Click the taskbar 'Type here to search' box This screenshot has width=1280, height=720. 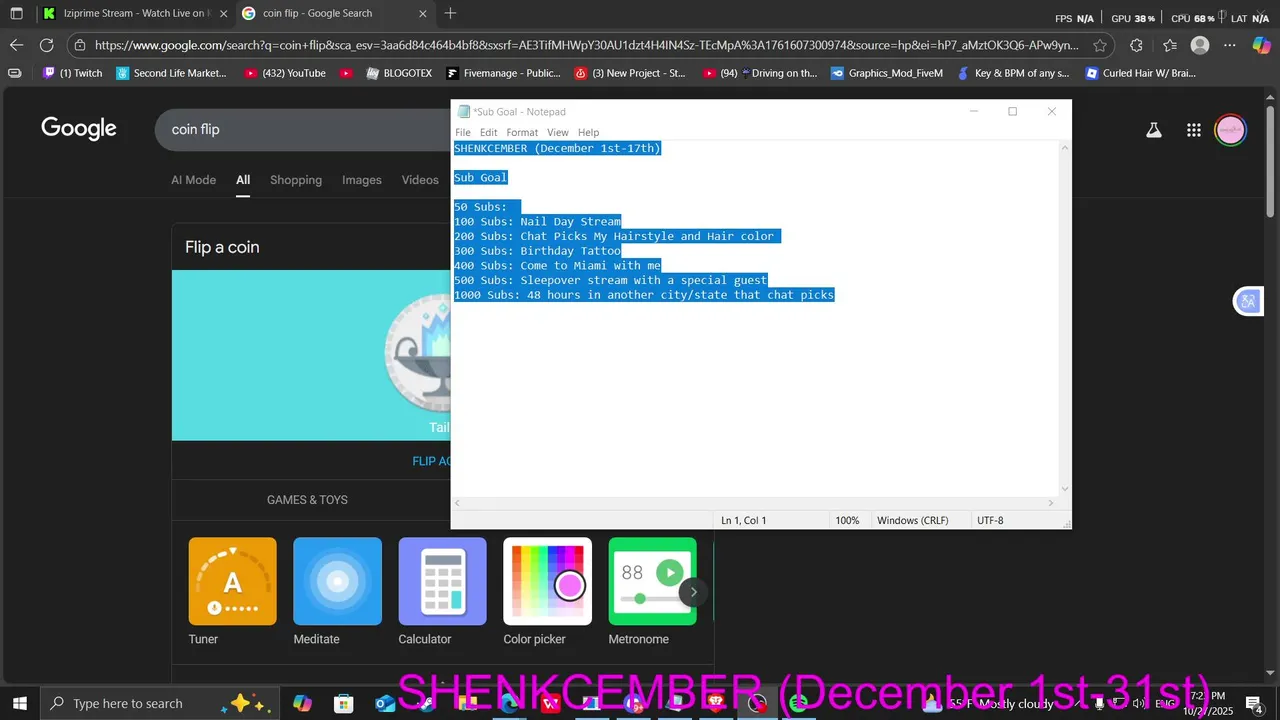(158, 703)
